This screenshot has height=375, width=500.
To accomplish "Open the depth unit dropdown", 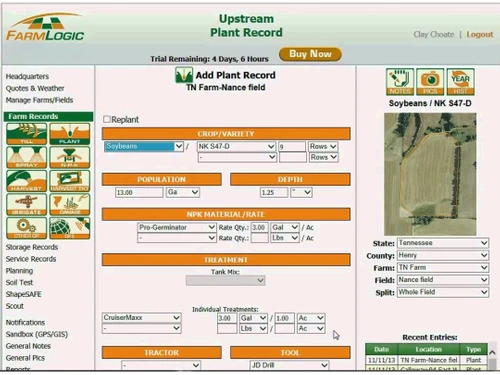I will pos(301,192).
